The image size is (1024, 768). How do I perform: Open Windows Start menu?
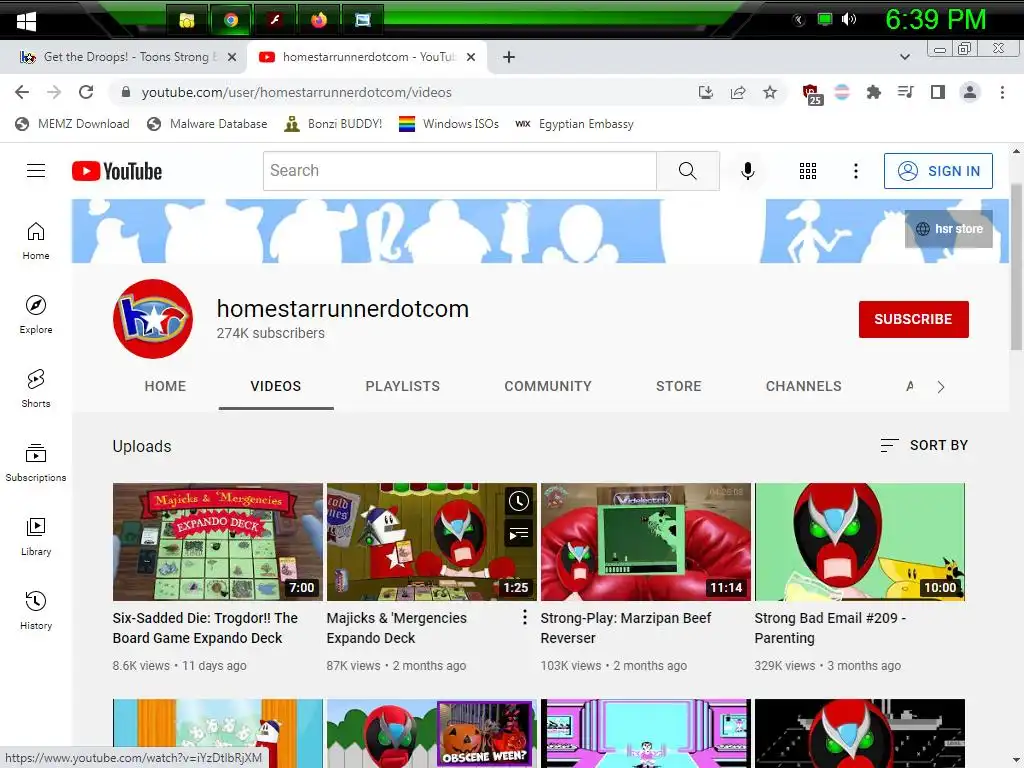click(26, 20)
